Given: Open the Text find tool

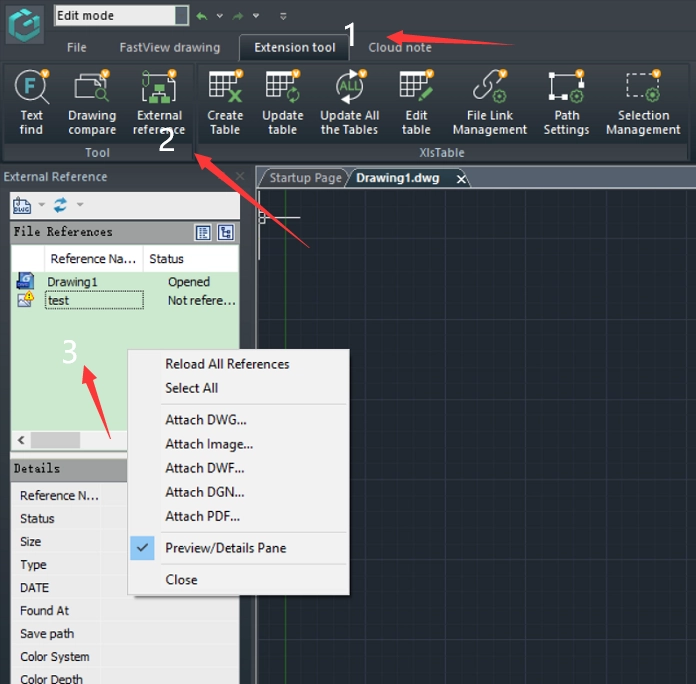Looking at the screenshot, I should click(x=31, y=103).
